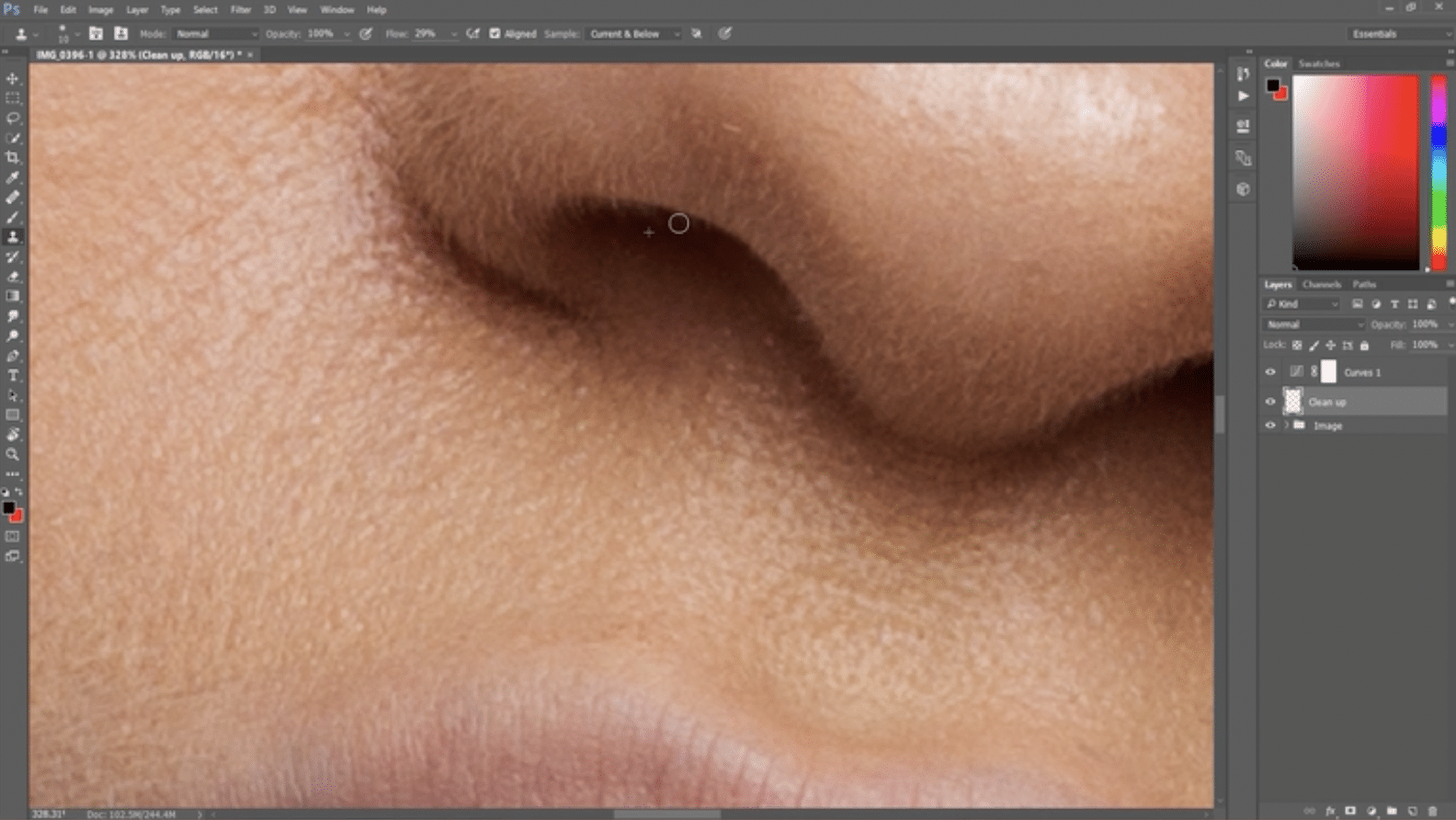Select the Eyedropper tool

tap(13, 177)
